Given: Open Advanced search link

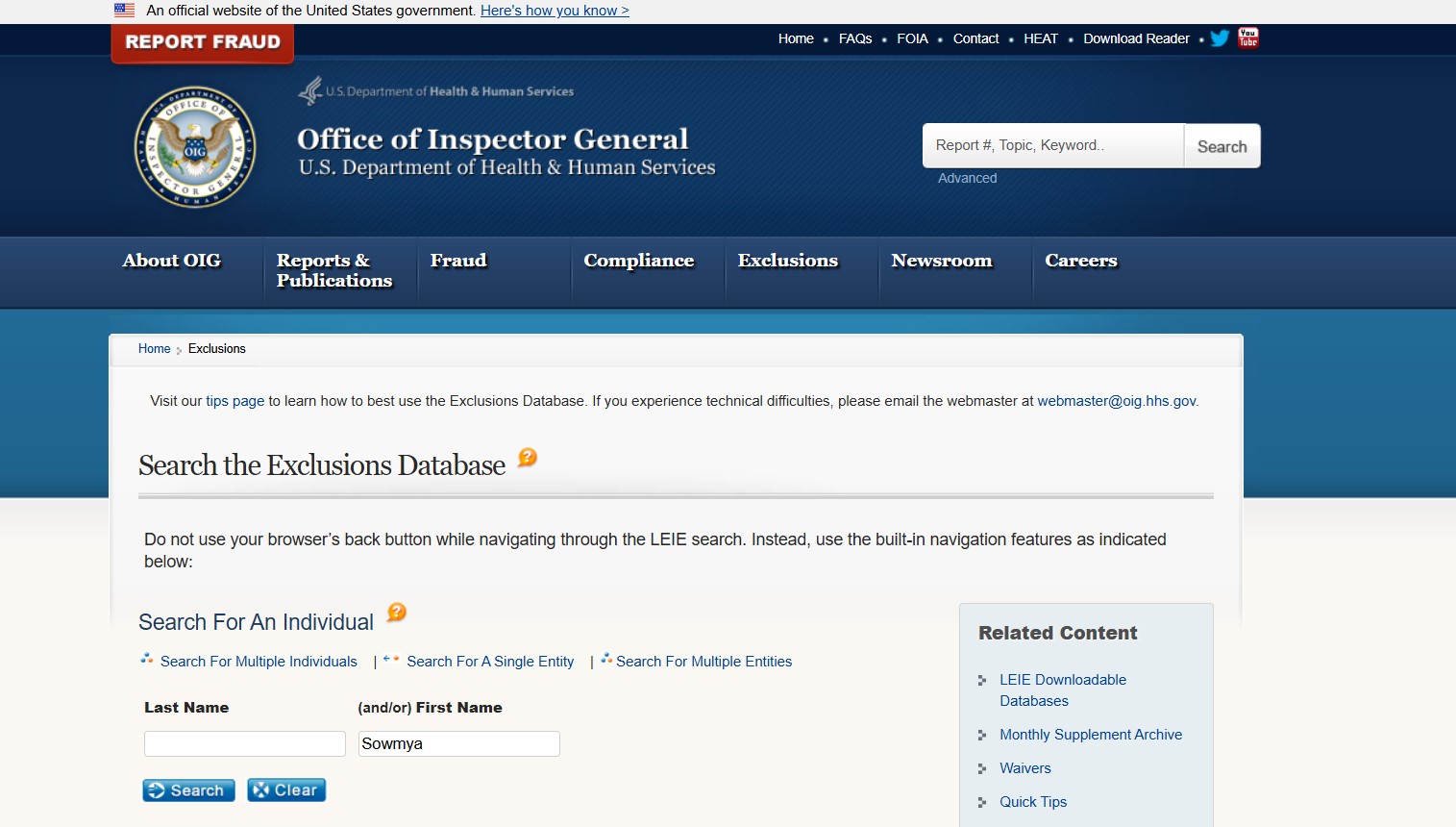Looking at the screenshot, I should 967,178.
